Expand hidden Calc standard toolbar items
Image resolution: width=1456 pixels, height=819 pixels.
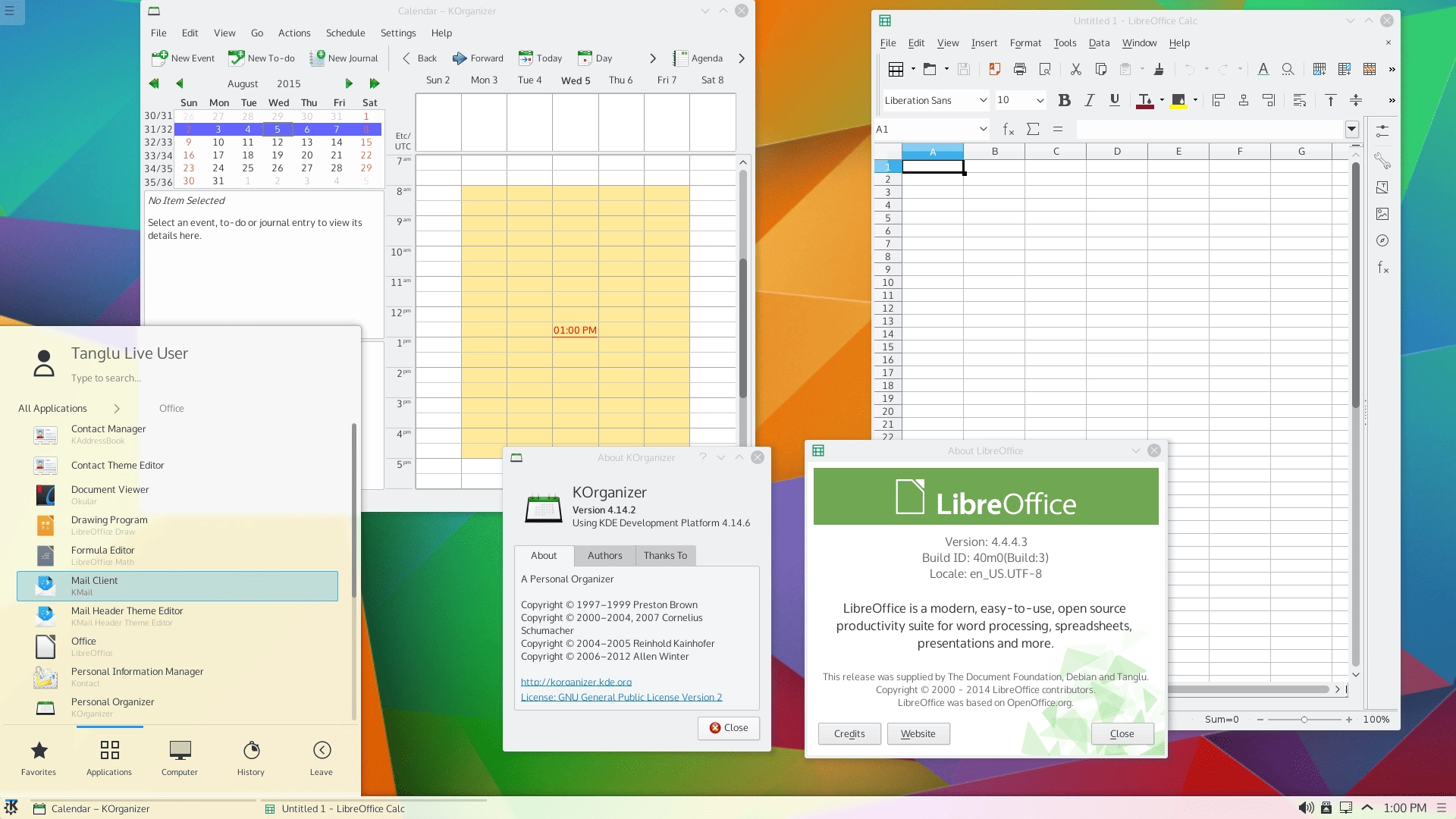(x=1392, y=70)
